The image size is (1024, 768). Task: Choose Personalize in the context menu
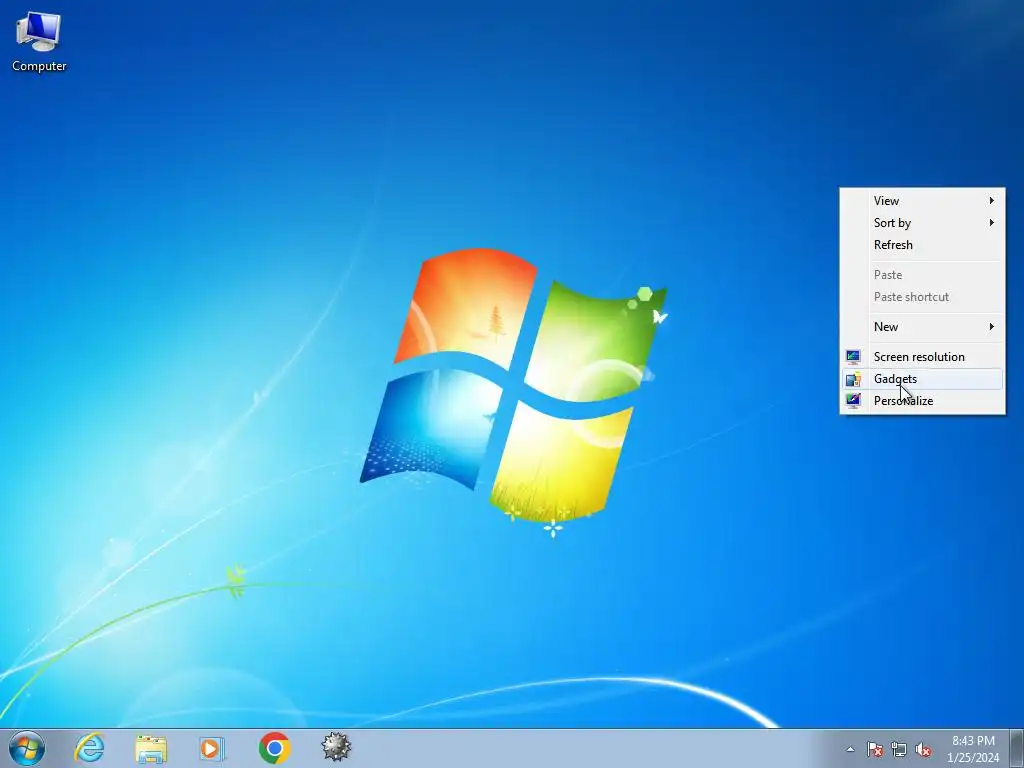tap(922, 401)
